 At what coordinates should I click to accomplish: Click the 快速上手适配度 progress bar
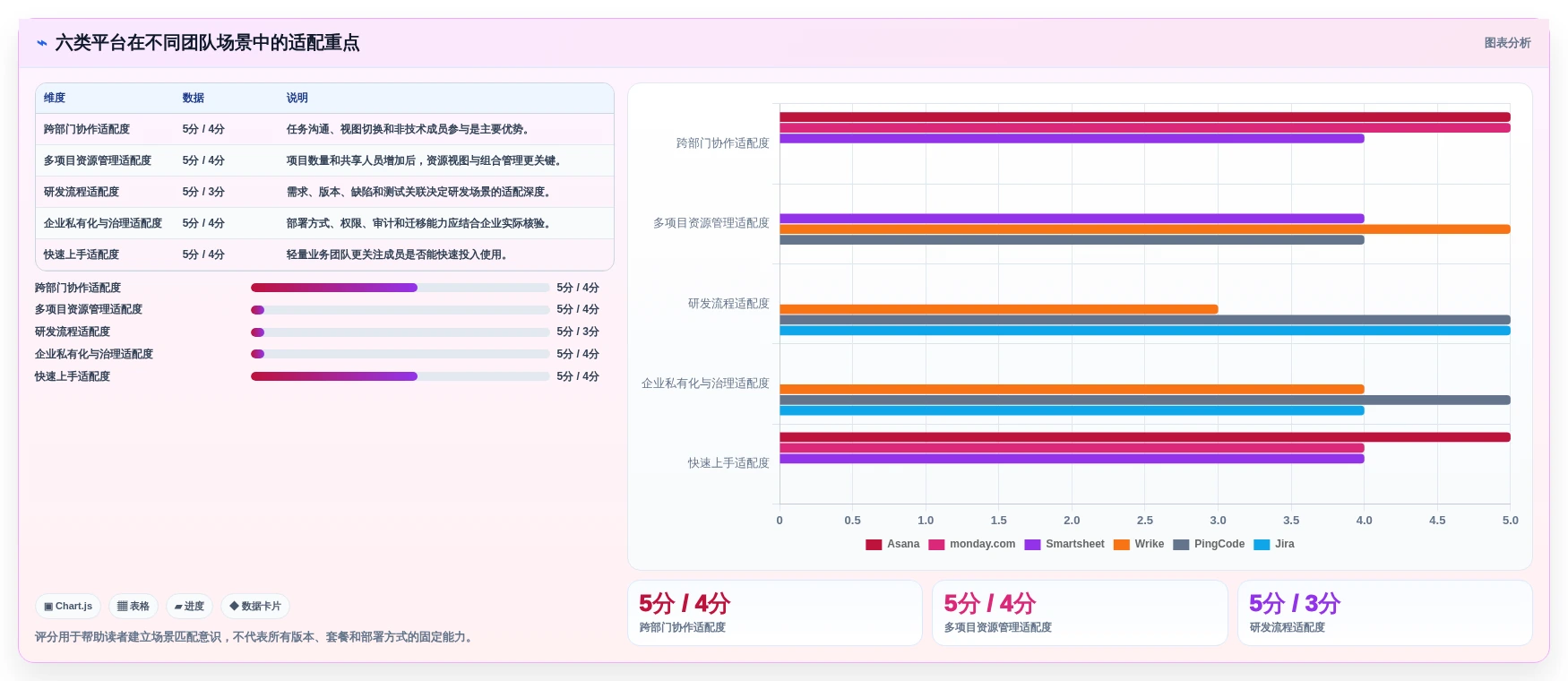pos(401,376)
